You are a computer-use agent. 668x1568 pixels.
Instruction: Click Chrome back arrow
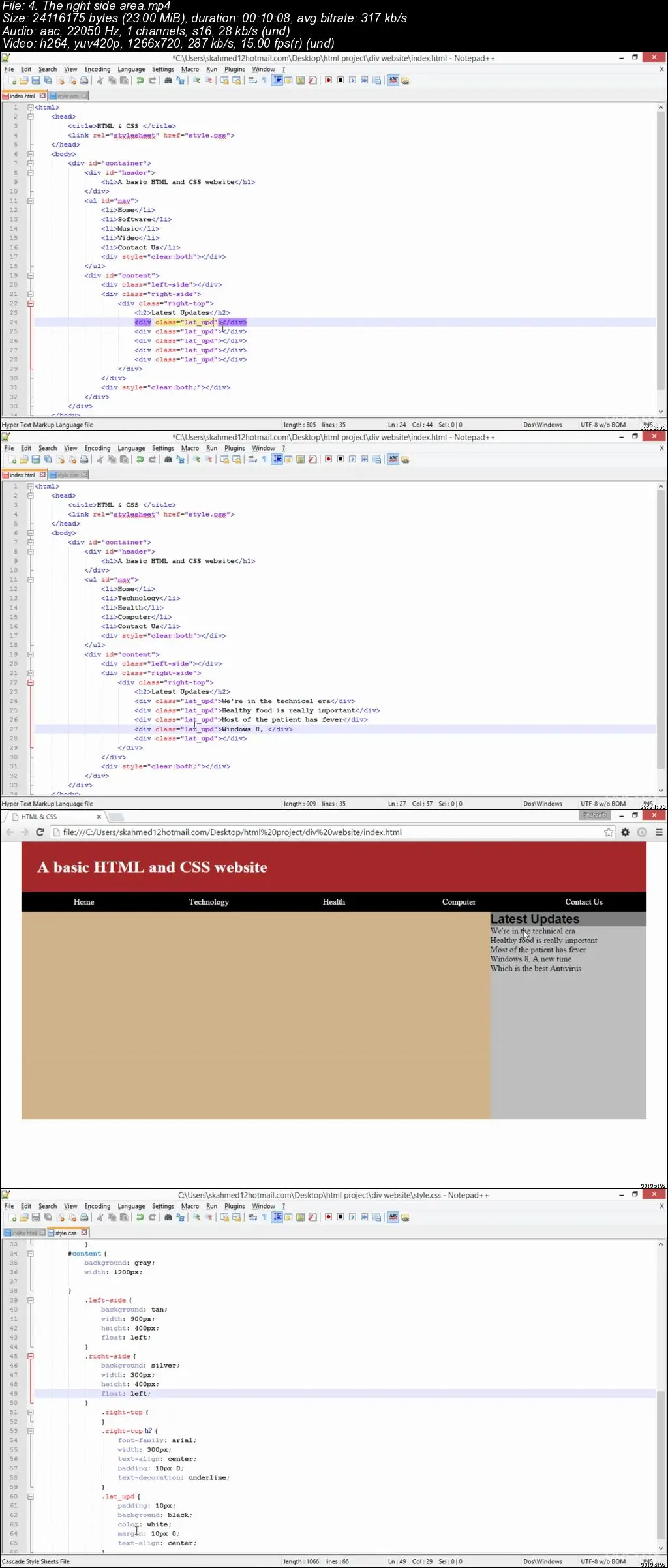[10, 832]
